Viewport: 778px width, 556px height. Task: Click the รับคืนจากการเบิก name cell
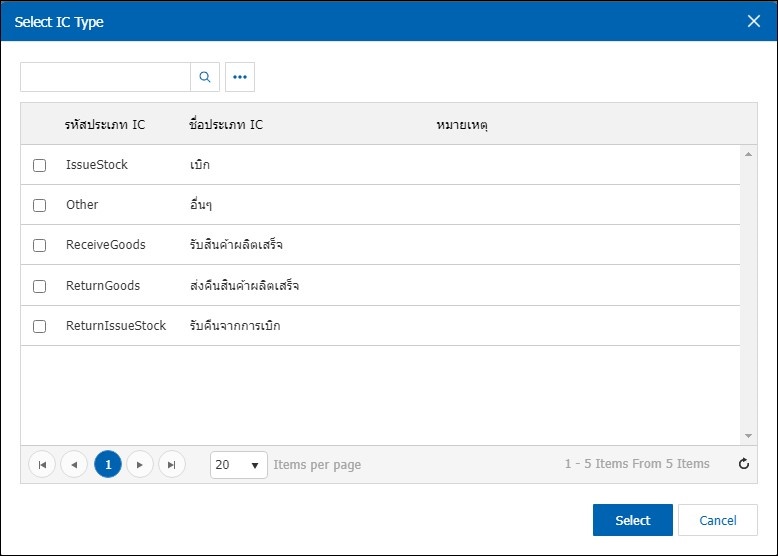(235, 325)
